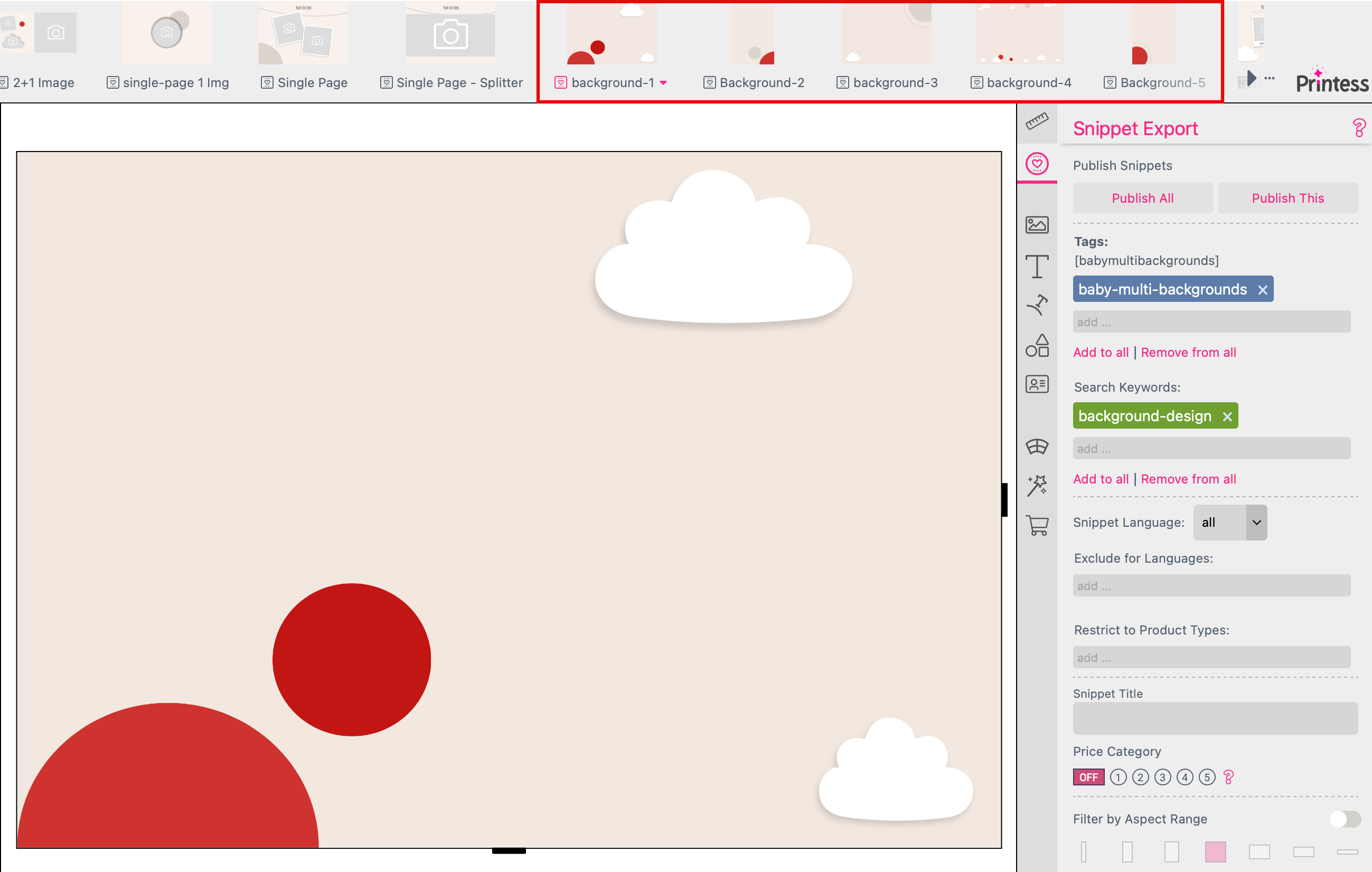Click Remove from all under Tags
The image size is (1372, 872).
click(x=1189, y=352)
